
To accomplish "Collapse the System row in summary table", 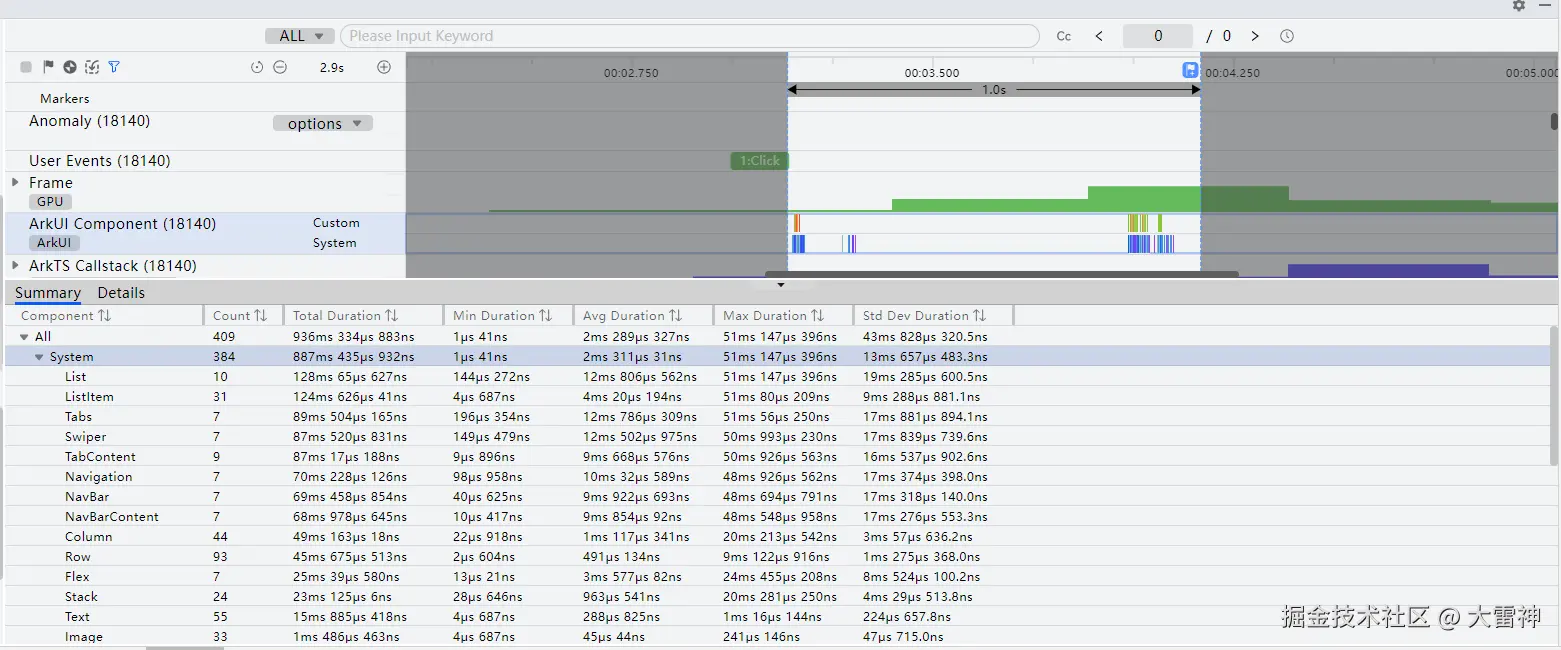I will tap(40, 357).
